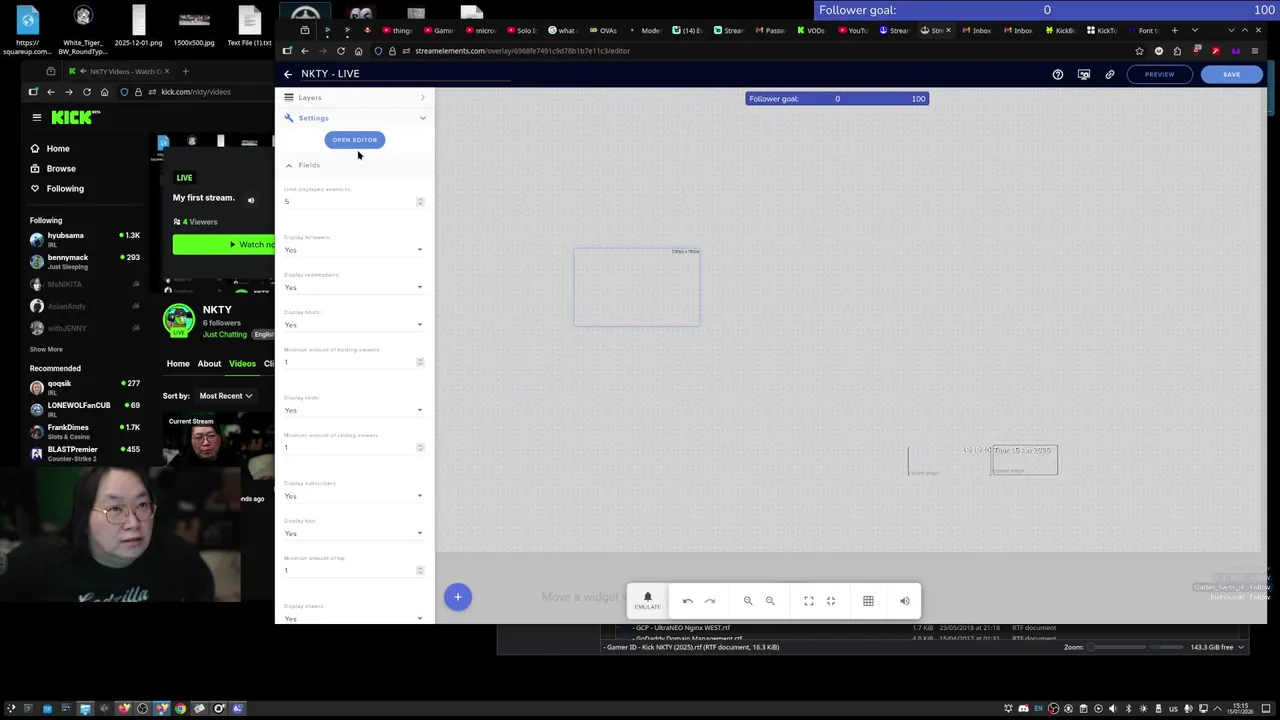
Task: Add a widget with the plus button
Action: coord(458,597)
